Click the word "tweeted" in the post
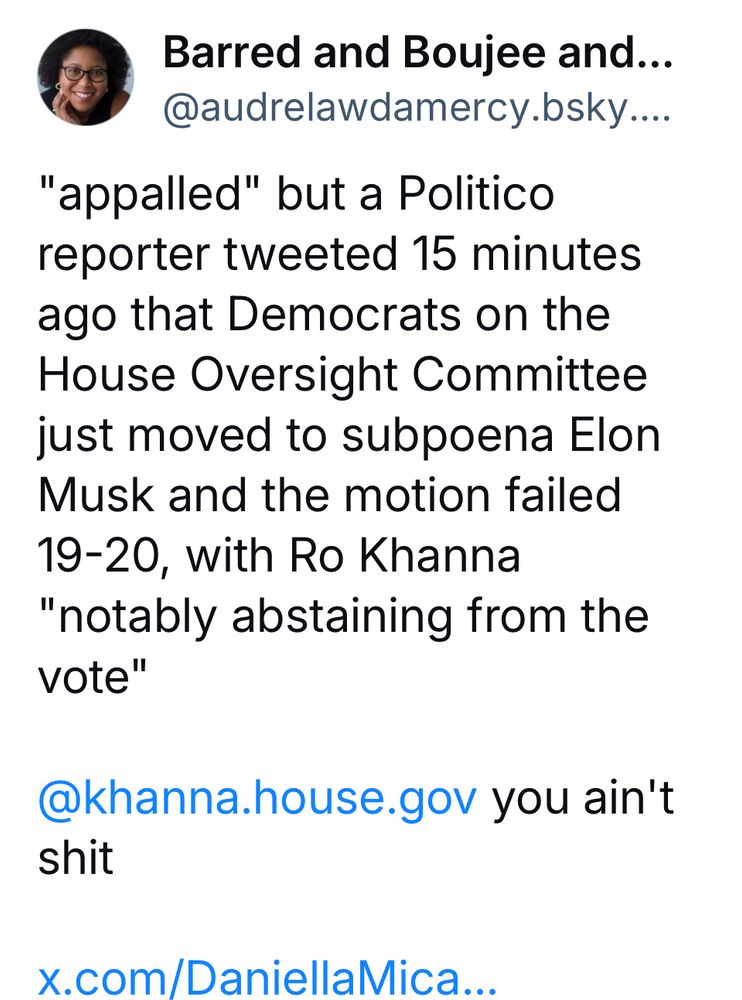 click(310, 254)
